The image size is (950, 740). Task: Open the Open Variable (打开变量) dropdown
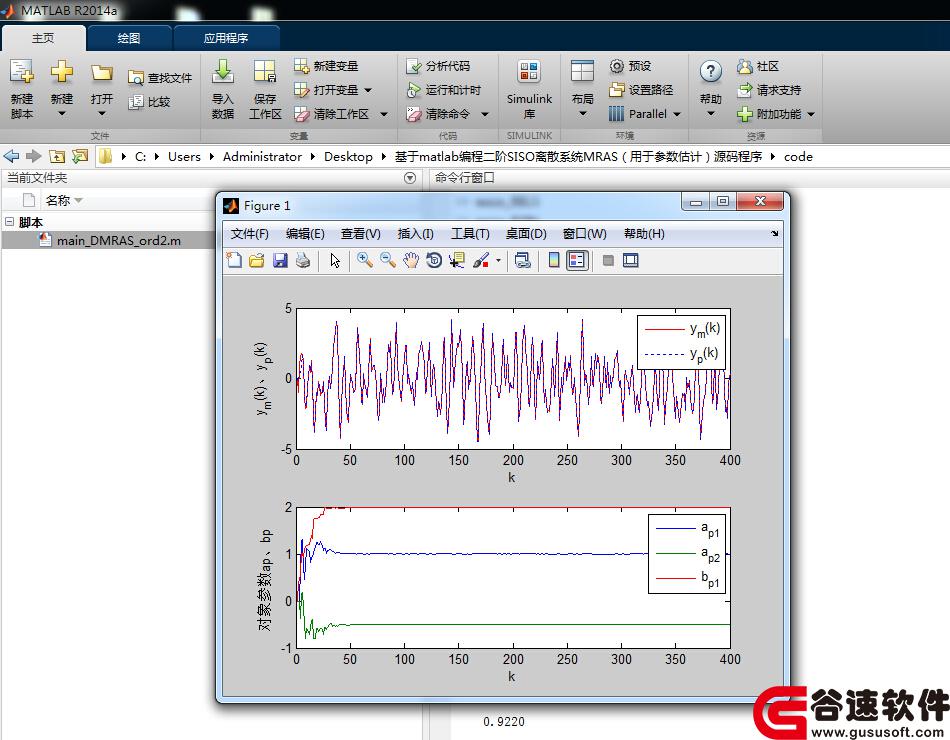(x=368, y=90)
